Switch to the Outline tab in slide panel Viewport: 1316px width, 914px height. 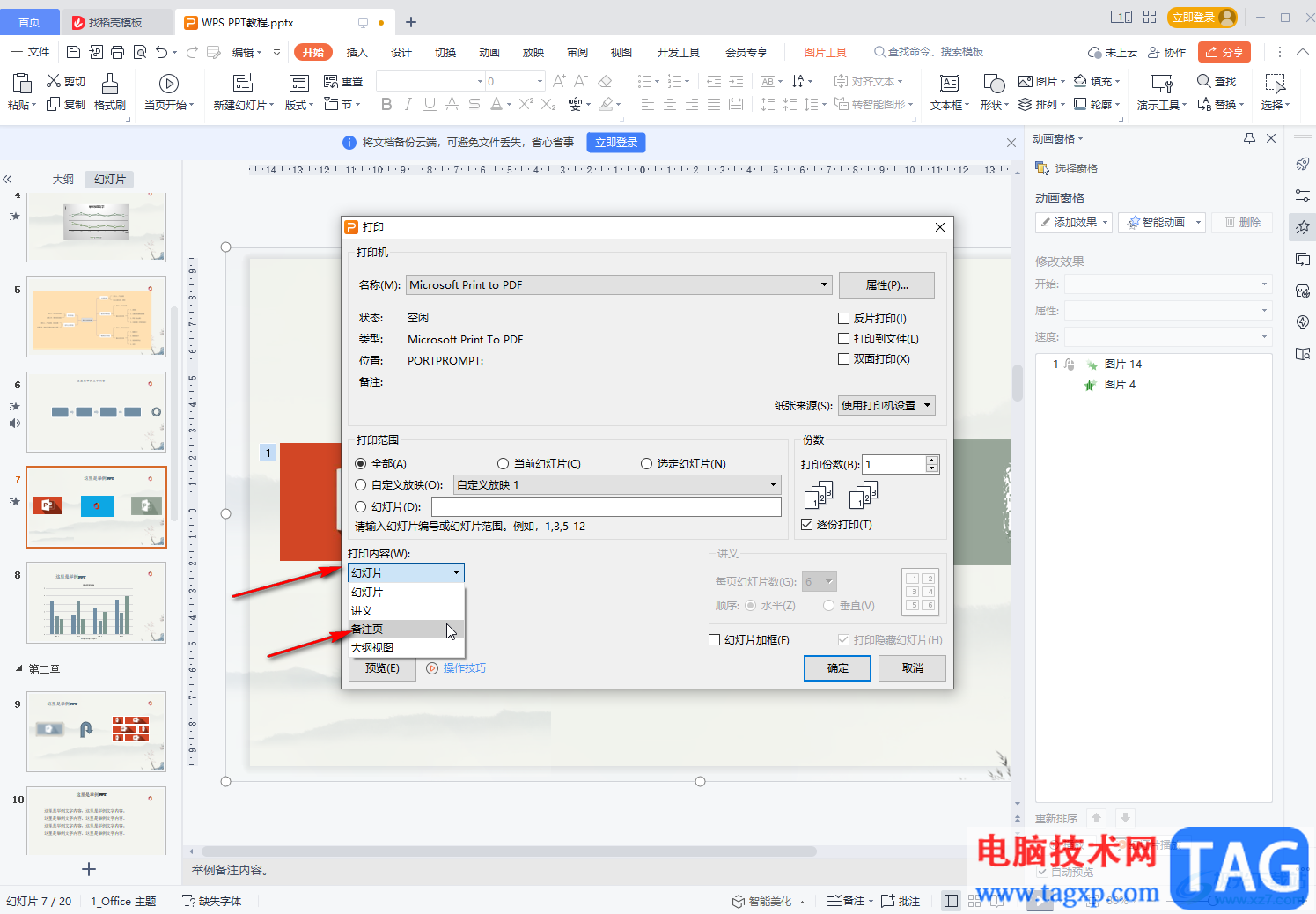point(63,179)
